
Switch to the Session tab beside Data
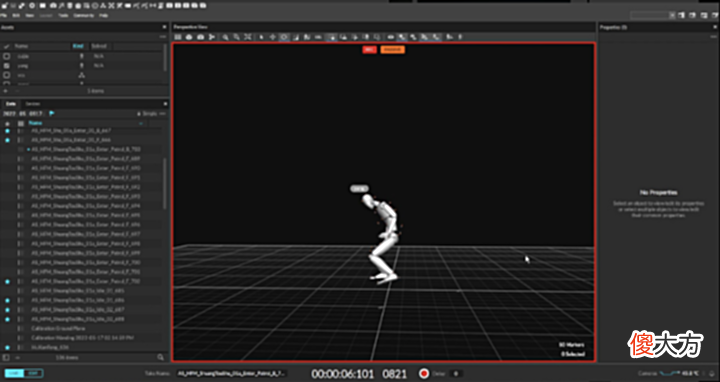coord(32,104)
